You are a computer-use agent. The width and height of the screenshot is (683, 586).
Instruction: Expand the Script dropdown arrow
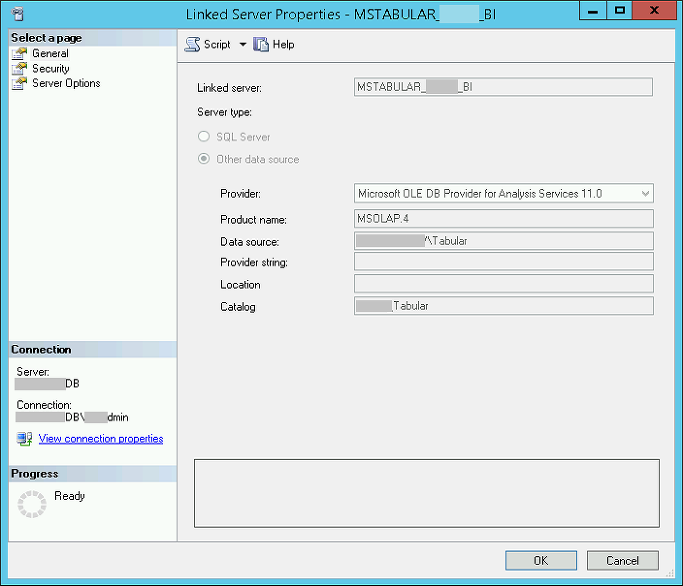coord(243,44)
